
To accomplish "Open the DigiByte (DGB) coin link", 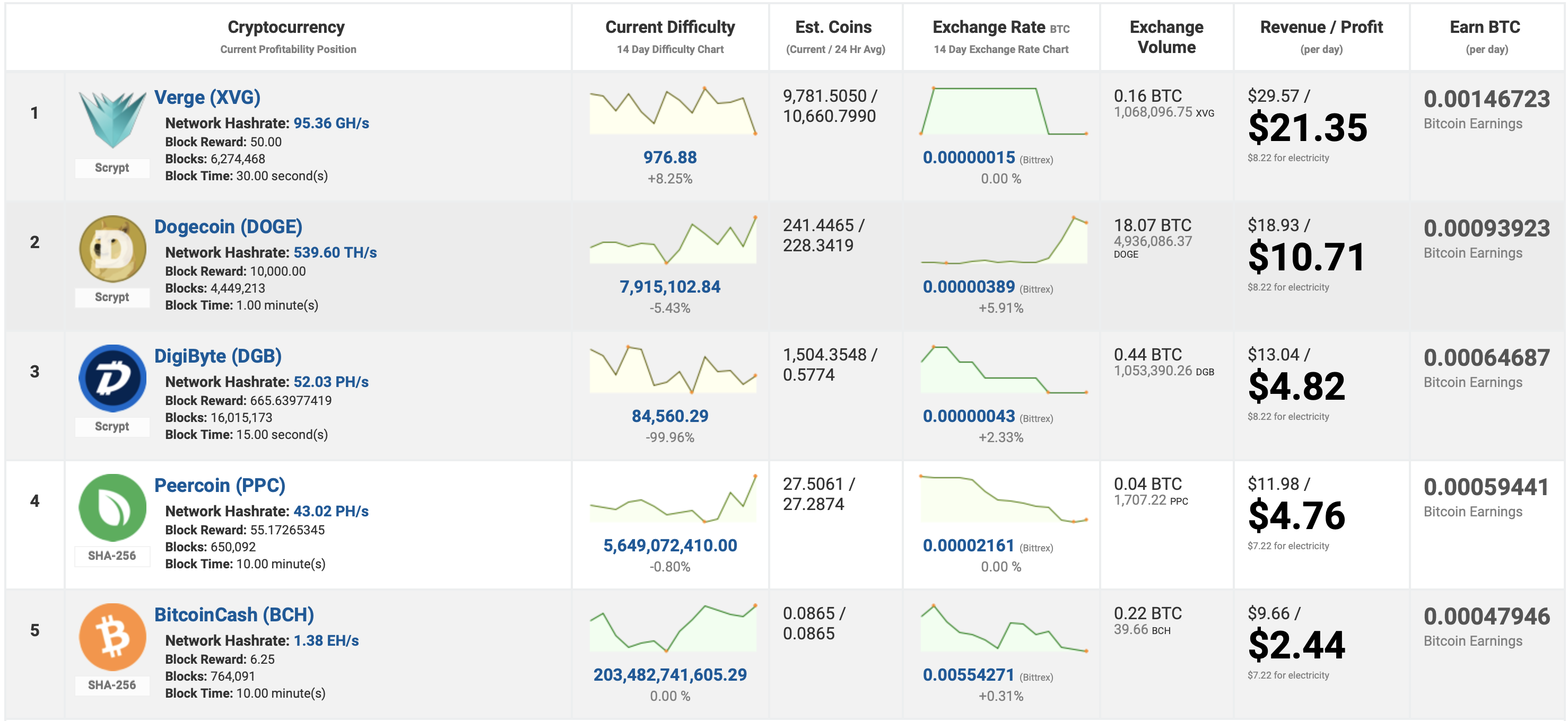I will [x=217, y=356].
